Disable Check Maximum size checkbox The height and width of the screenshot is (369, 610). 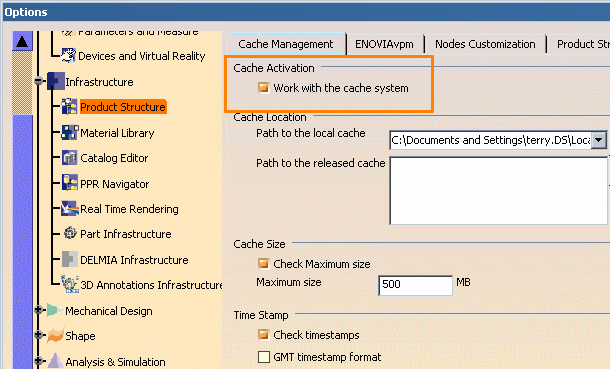pos(264,264)
